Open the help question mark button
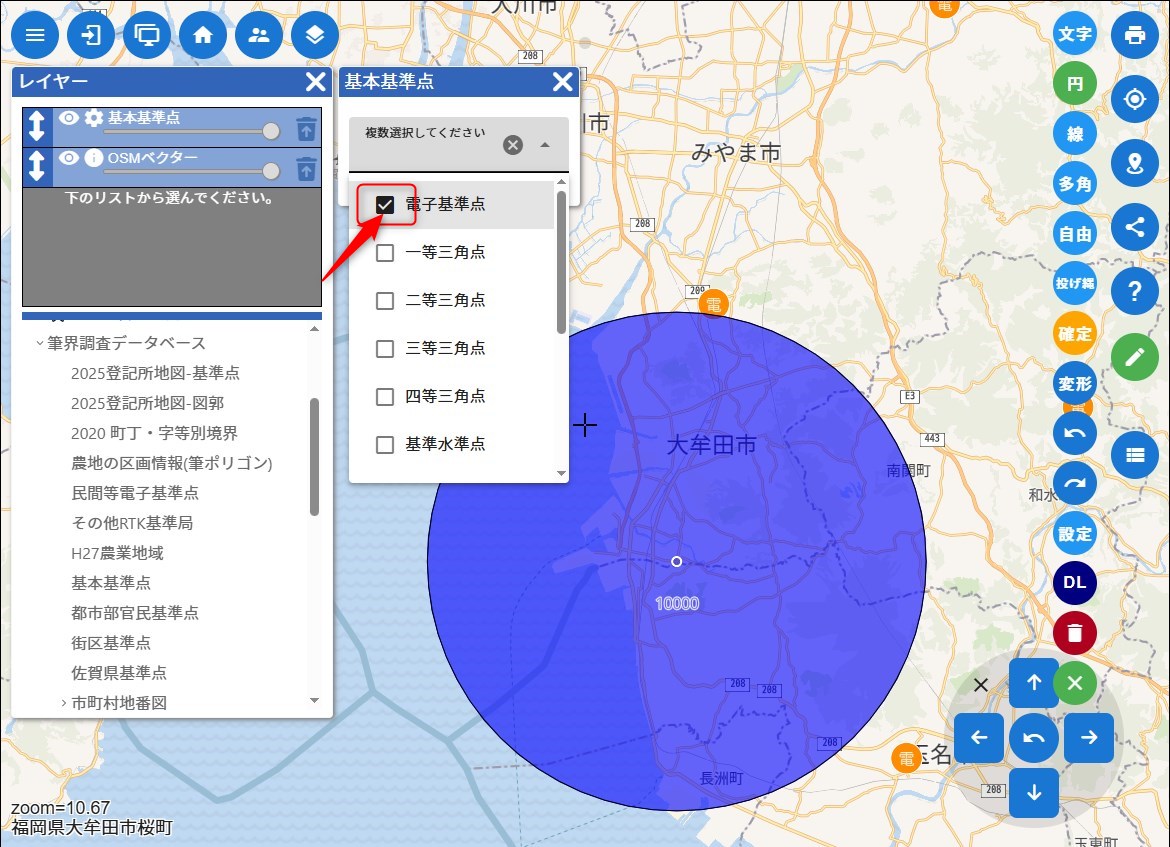 (1134, 291)
